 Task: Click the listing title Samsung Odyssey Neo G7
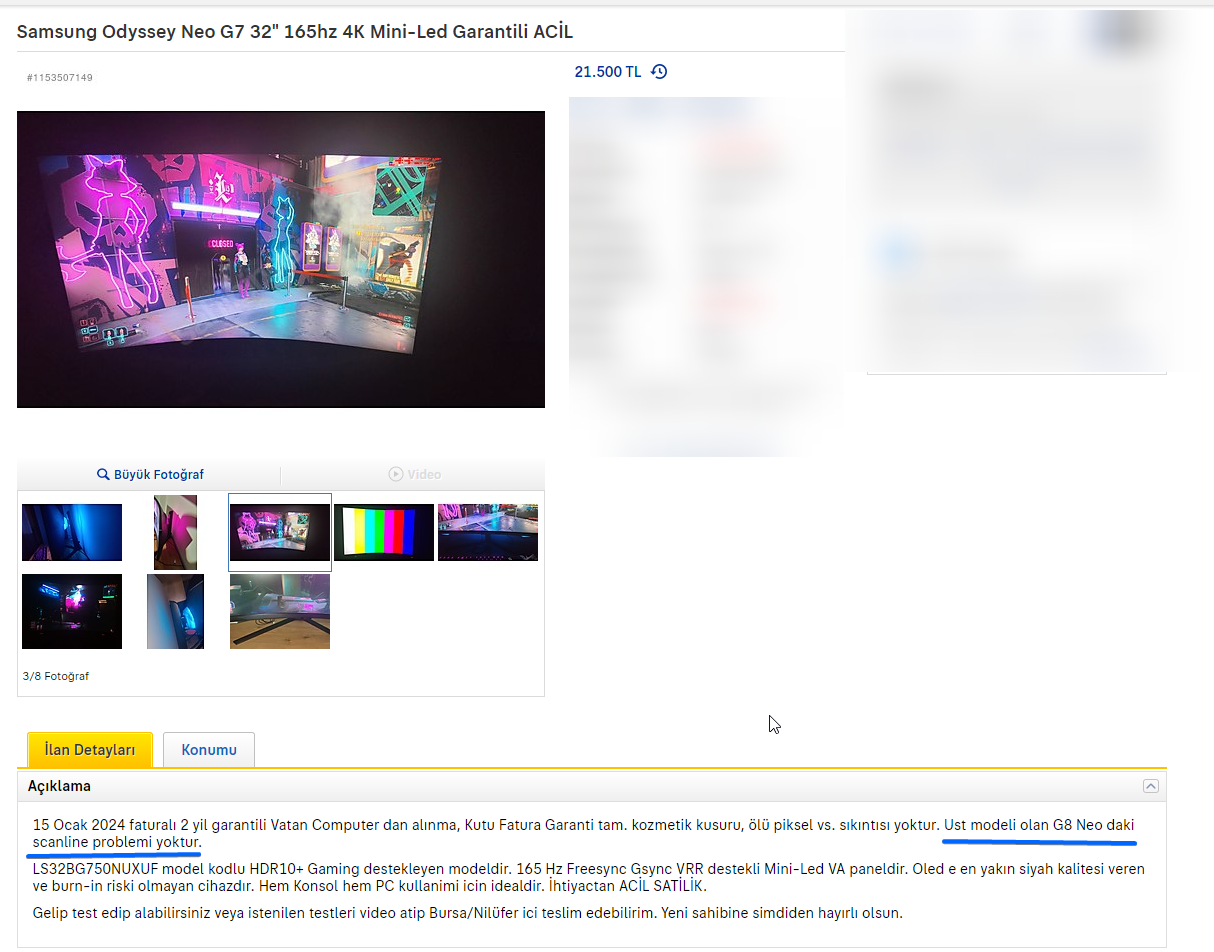tap(295, 32)
